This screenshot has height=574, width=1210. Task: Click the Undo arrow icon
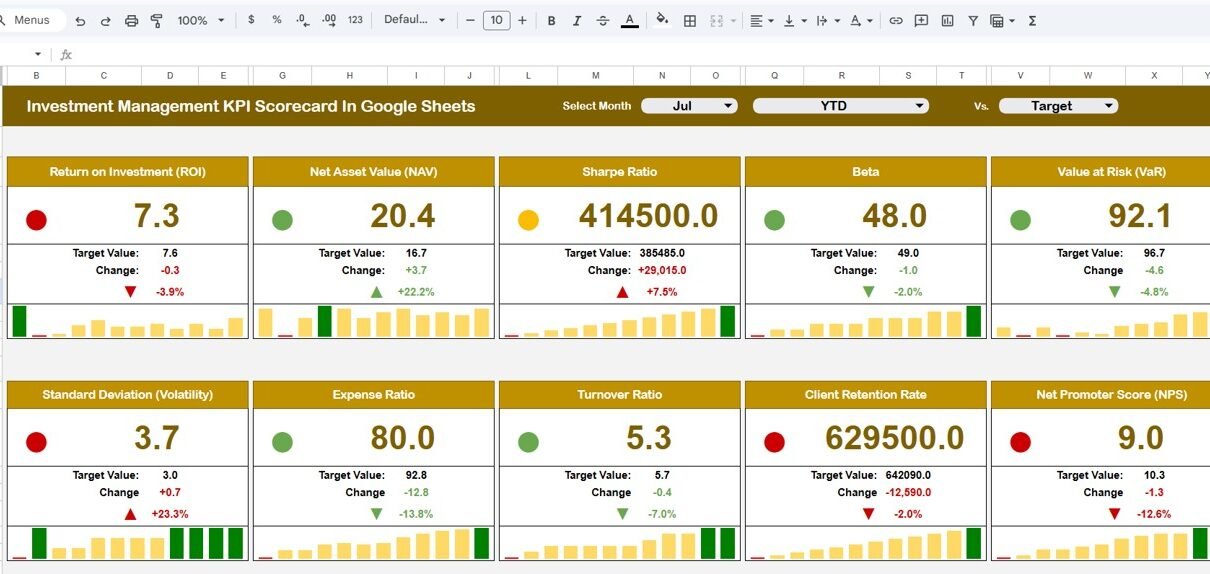pos(80,20)
